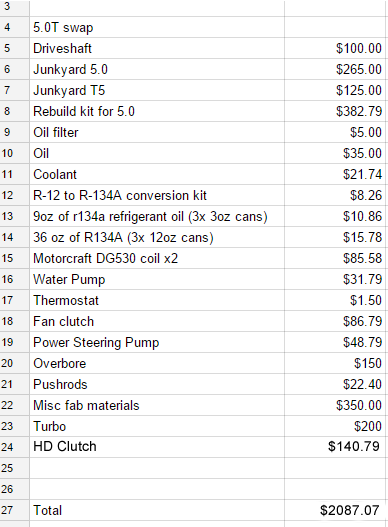Select the Motorcraft DG530 coil x2 cell

pos(157,258)
